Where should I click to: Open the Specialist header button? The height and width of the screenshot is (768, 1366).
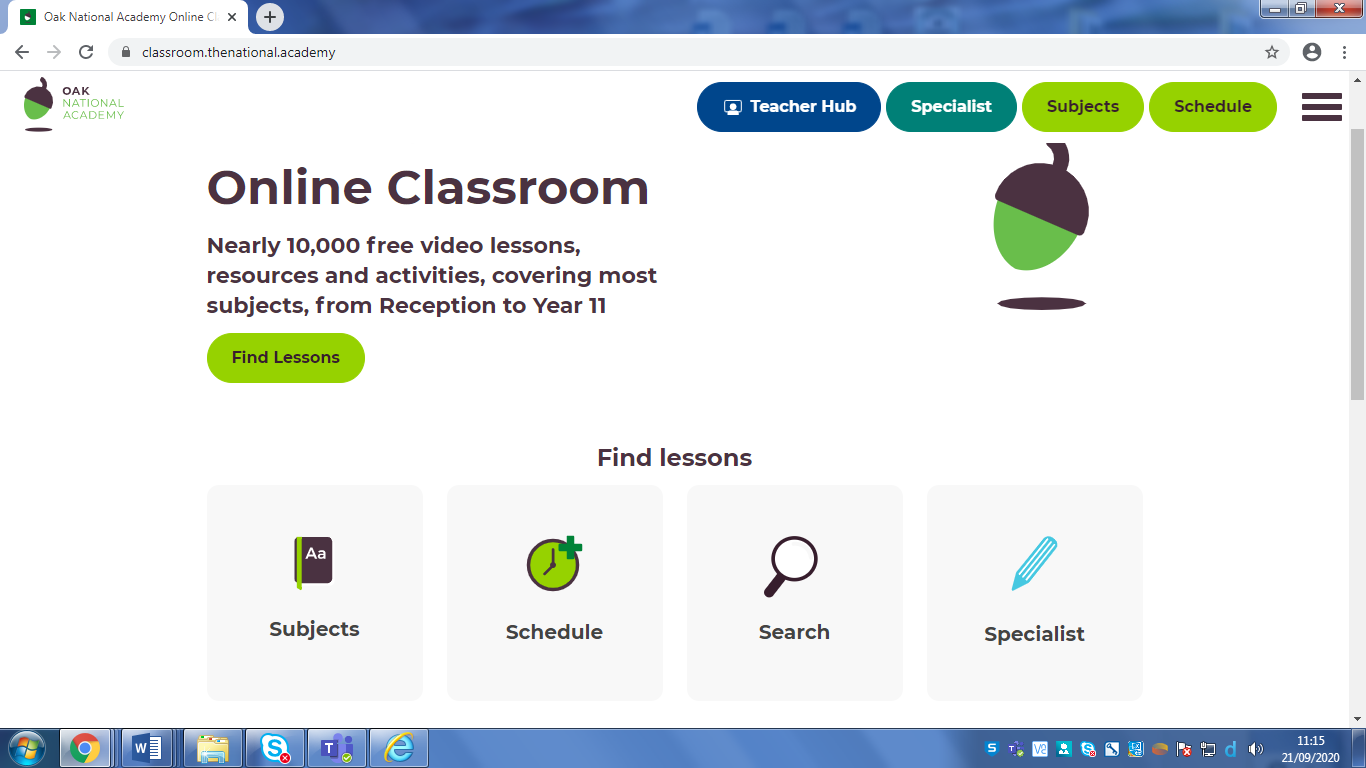pos(951,107)
